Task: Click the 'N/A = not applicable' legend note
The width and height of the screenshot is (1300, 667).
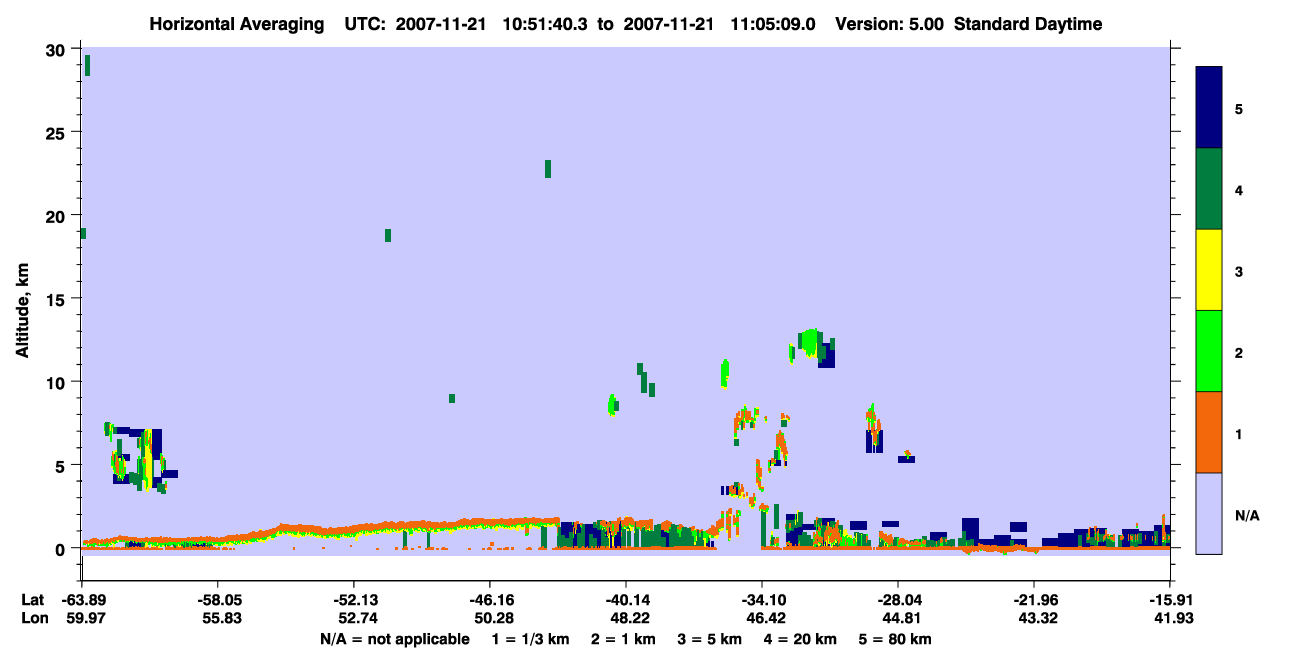Action: click(394, 639)
